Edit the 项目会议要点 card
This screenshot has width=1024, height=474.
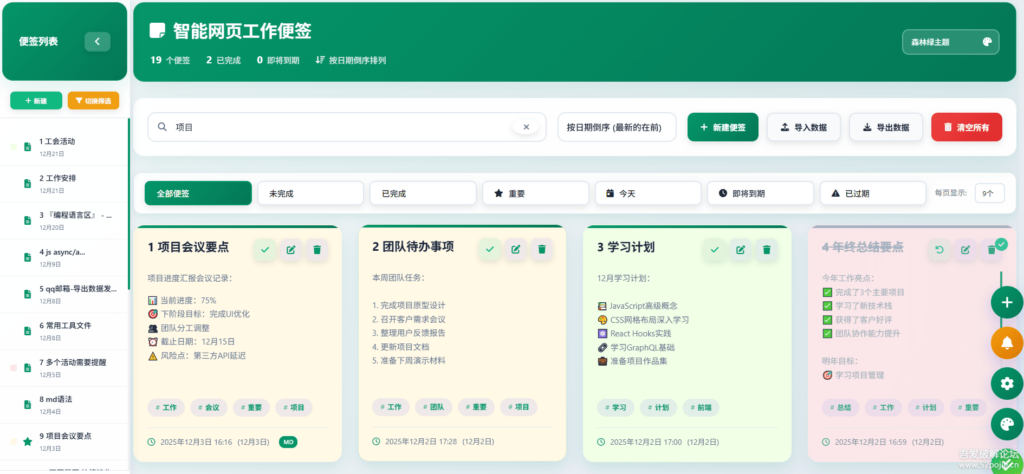(x=291, y=249)
